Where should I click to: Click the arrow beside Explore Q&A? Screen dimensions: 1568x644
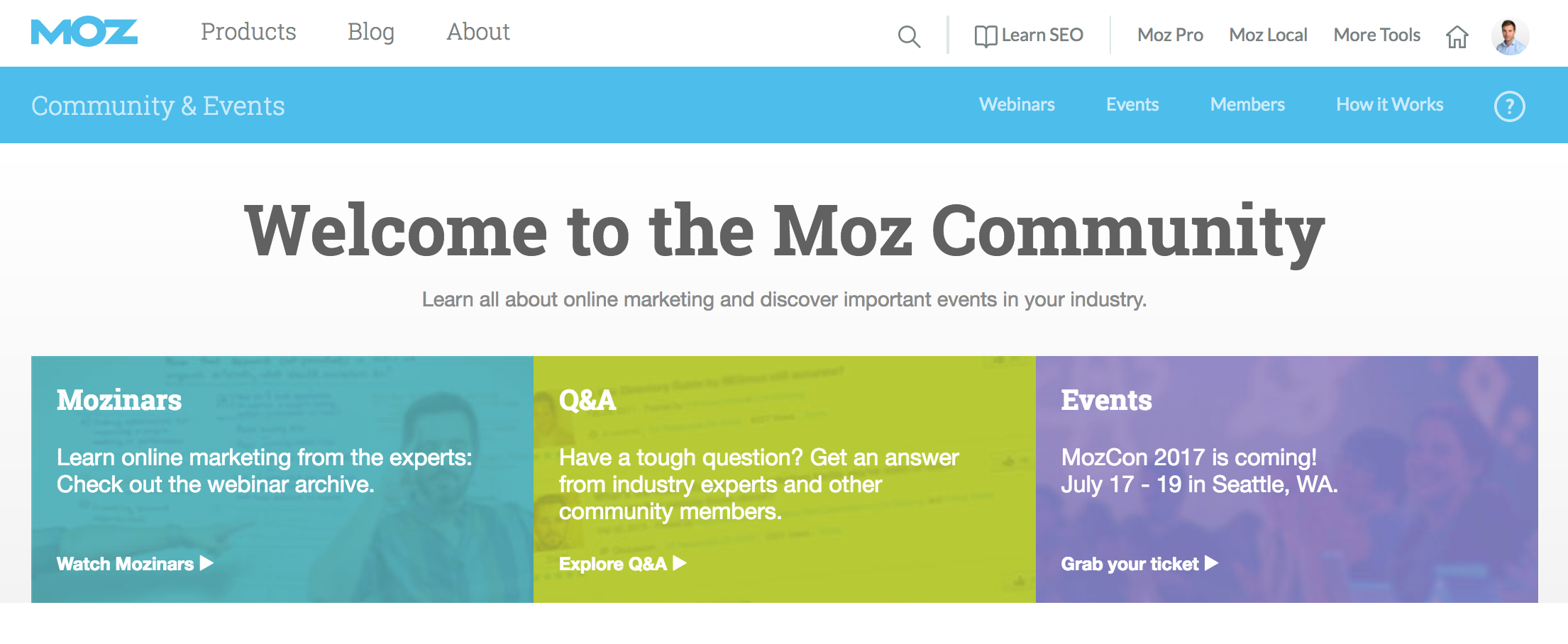[x=680, y=563]
